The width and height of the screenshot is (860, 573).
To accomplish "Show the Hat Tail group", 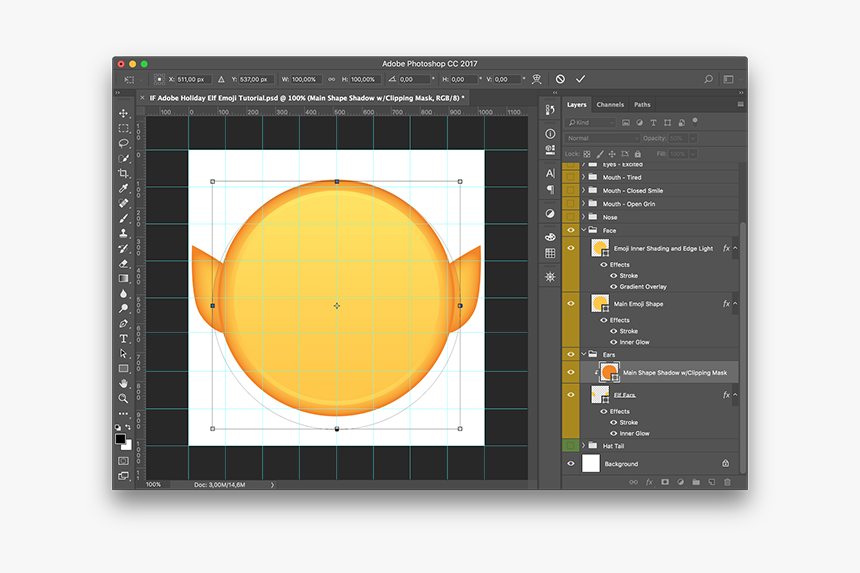I will 570,445.
